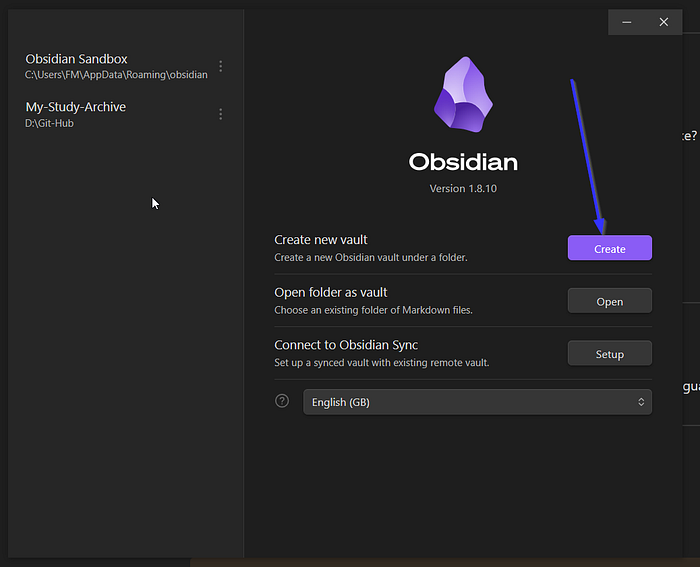
Task: Click the 'Connect to Obsidian Sync' heading
Action: [346, 345]
